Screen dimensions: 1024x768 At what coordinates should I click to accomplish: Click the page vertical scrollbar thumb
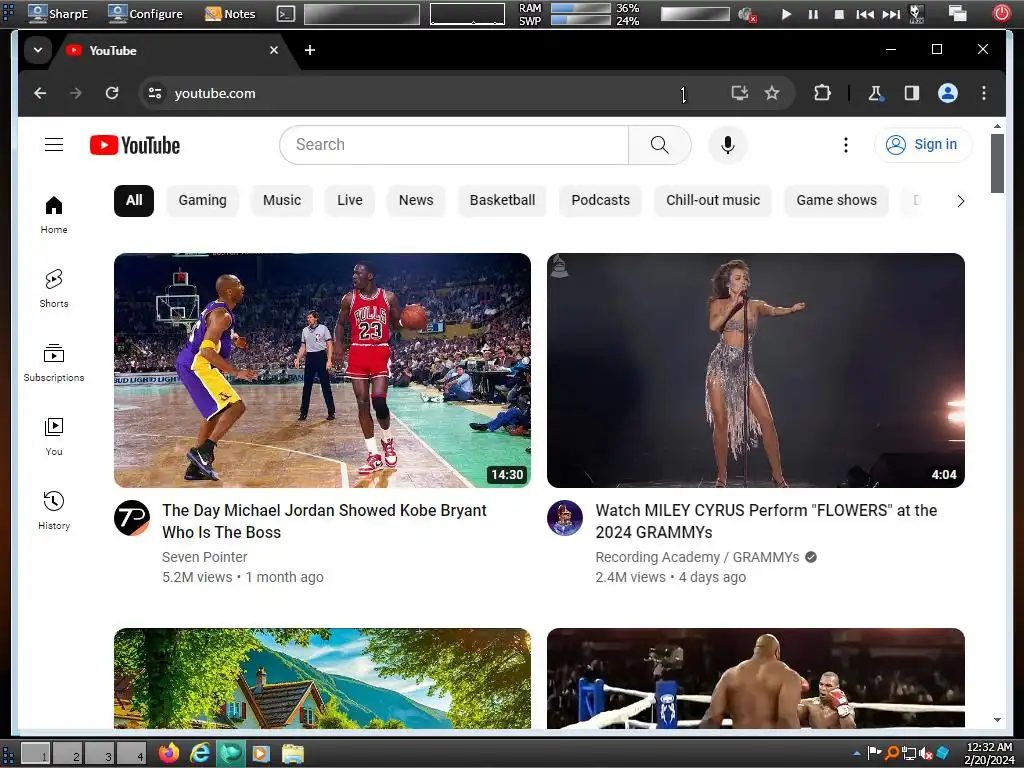pos(997,163)
